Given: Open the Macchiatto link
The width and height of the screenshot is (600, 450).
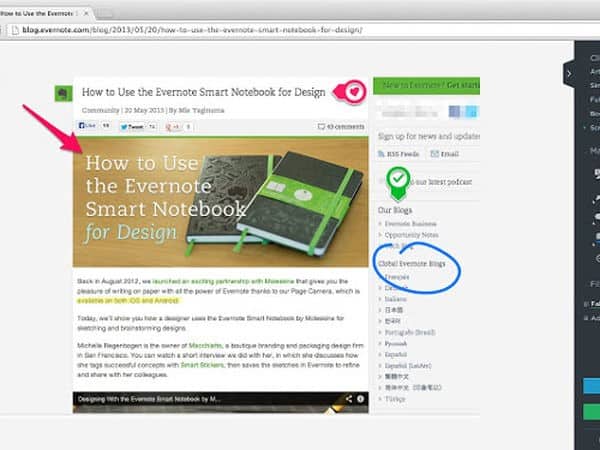Looking at the screenshot, I should pos(205,346).
